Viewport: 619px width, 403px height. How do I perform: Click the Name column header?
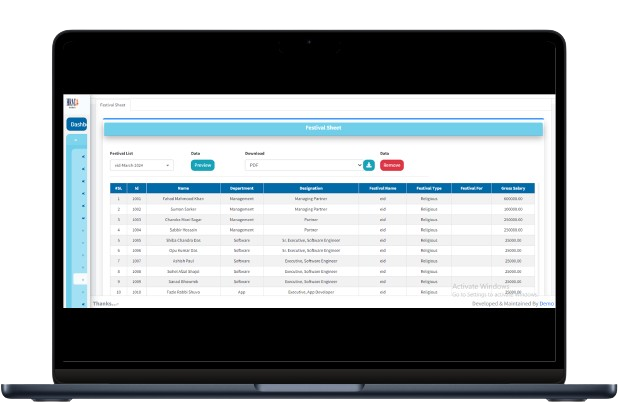point(183,188)
